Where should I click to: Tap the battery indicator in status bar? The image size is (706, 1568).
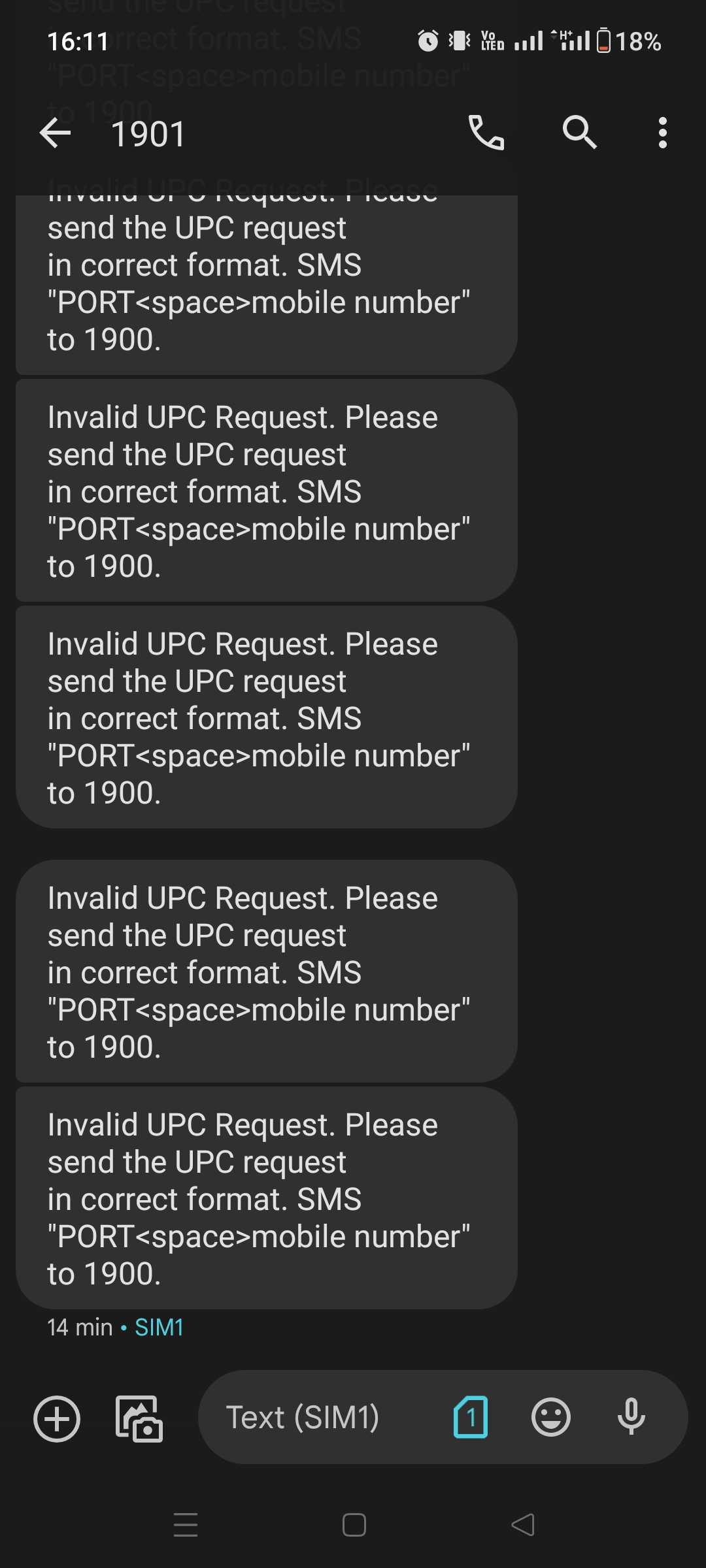point(604,41)
